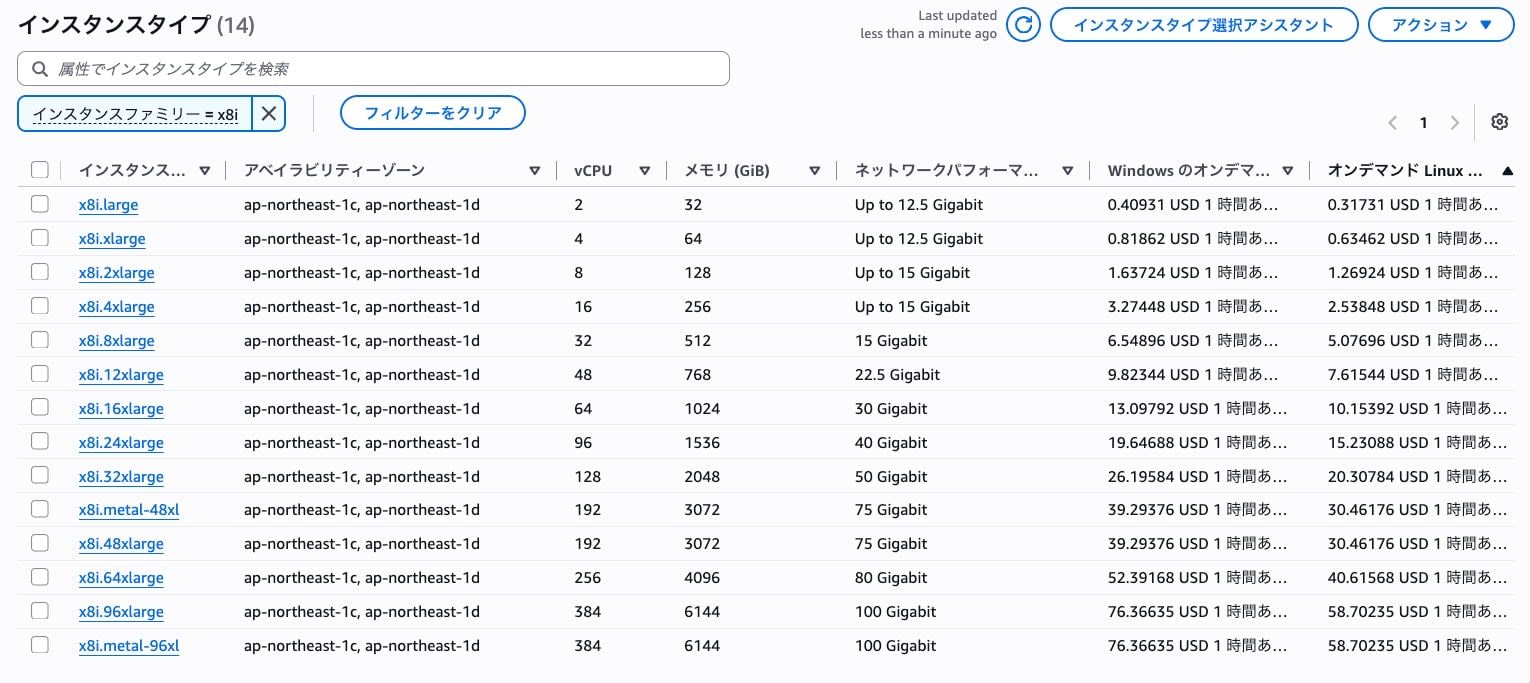Open the x8i.8xlarge link
The height and width of the screenshot is (683, 1530).
[116, 341]
